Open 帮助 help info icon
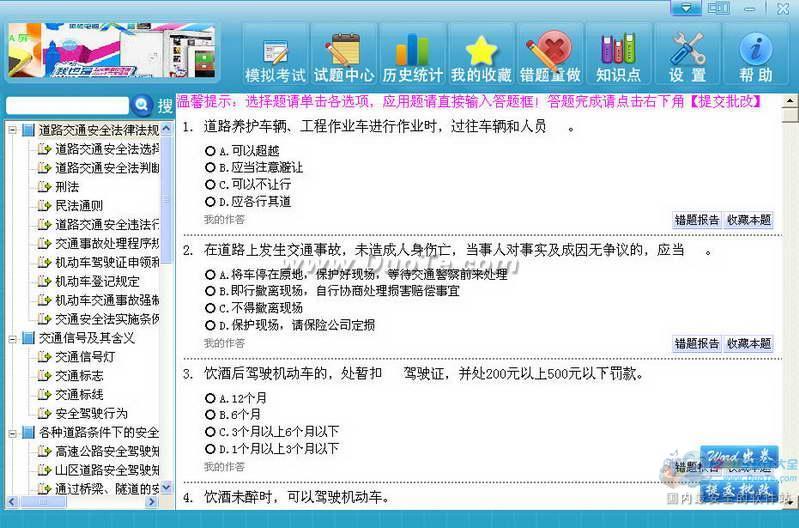 (756, 54)
